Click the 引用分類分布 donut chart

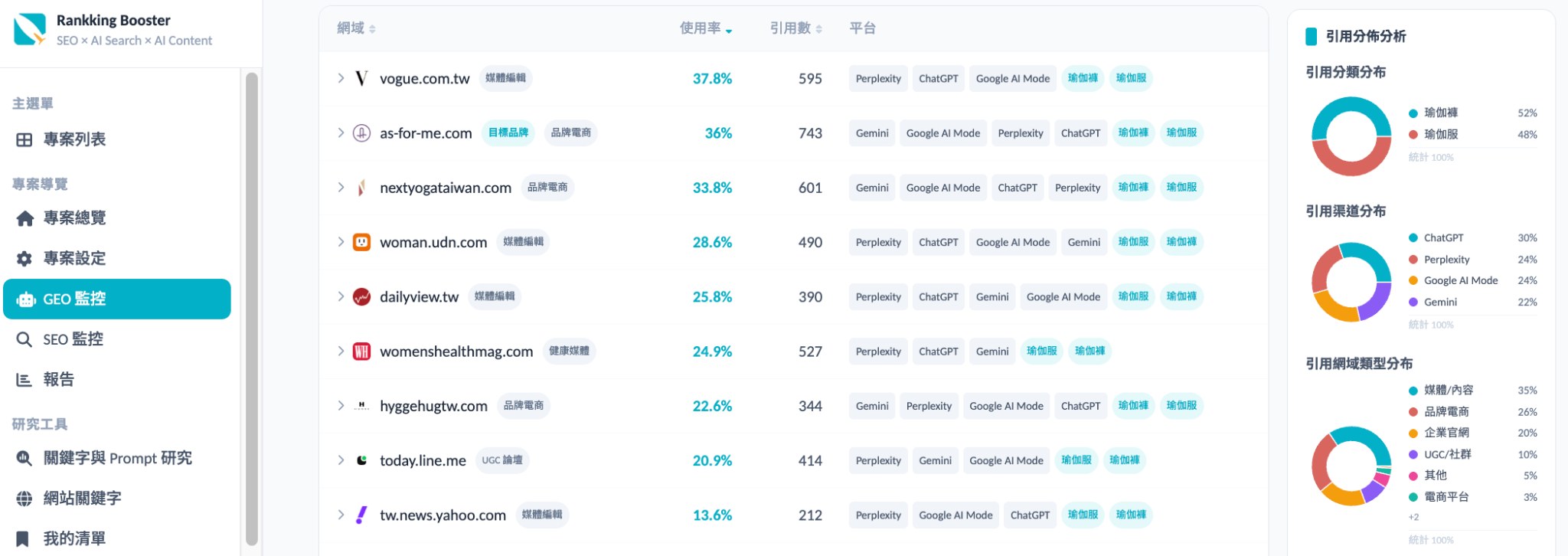click(1351, 136)
